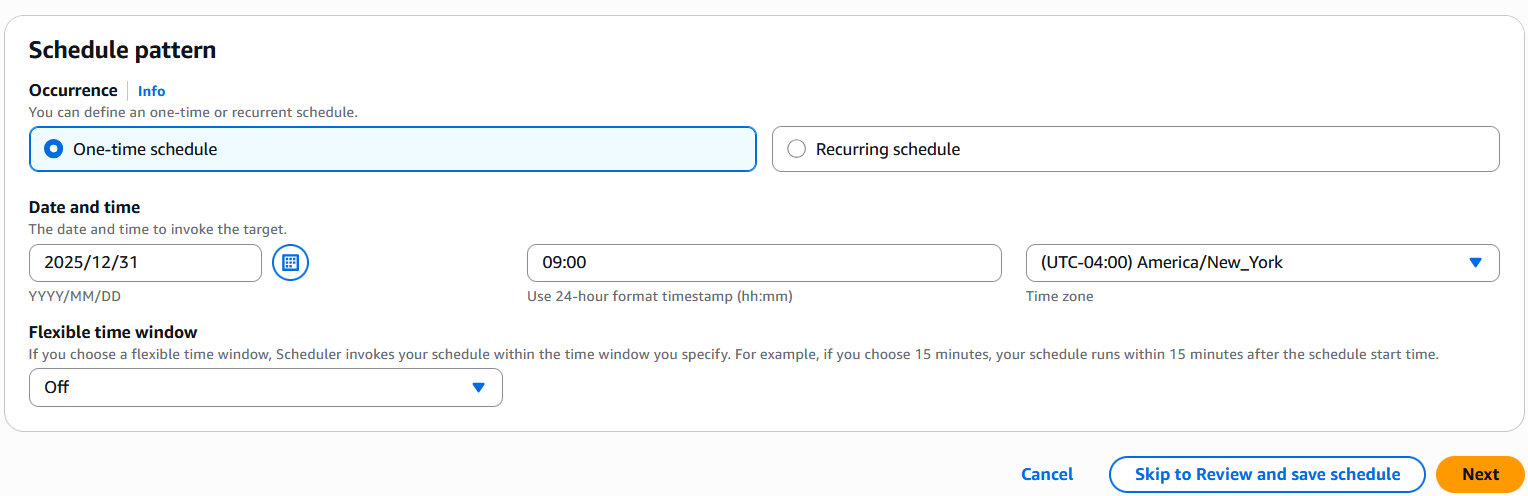
Task: Select the One-time schedule radio button
Action: 54,149
